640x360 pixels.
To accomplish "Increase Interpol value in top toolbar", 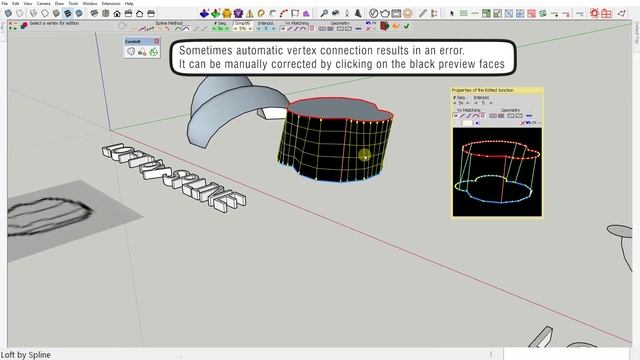I will pos(273,29).
